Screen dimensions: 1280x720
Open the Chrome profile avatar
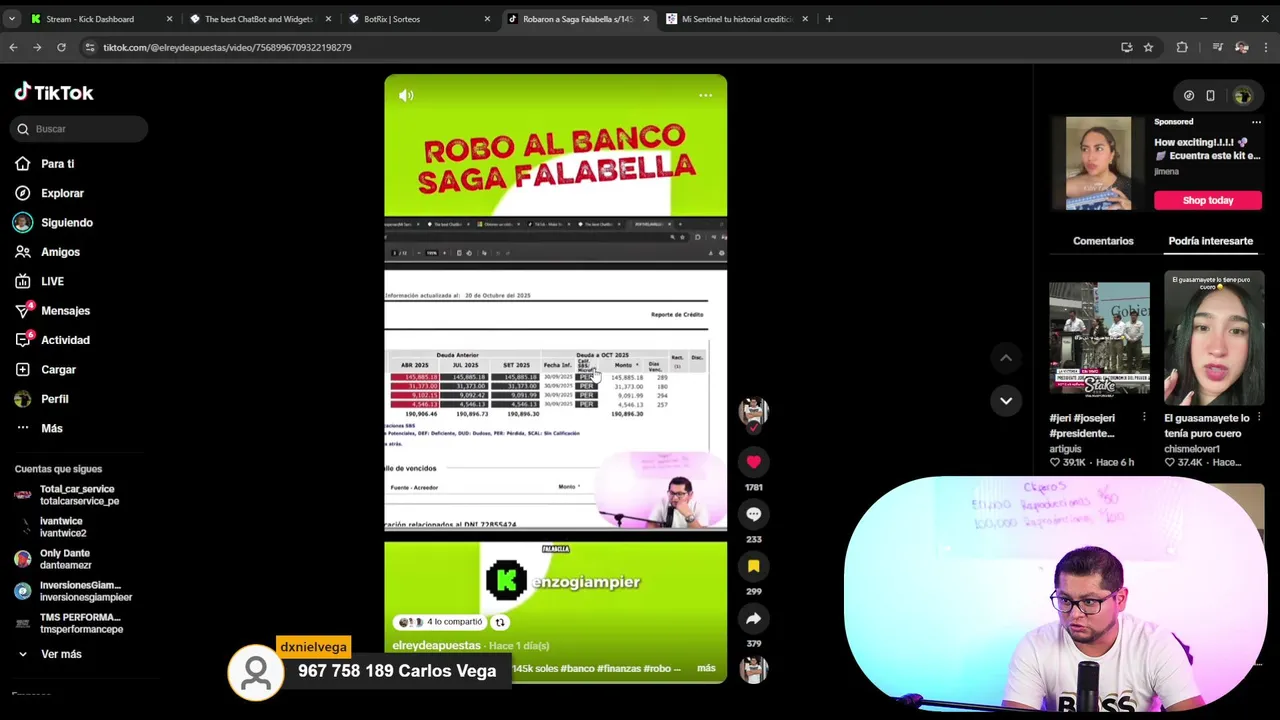(1241, 47)
